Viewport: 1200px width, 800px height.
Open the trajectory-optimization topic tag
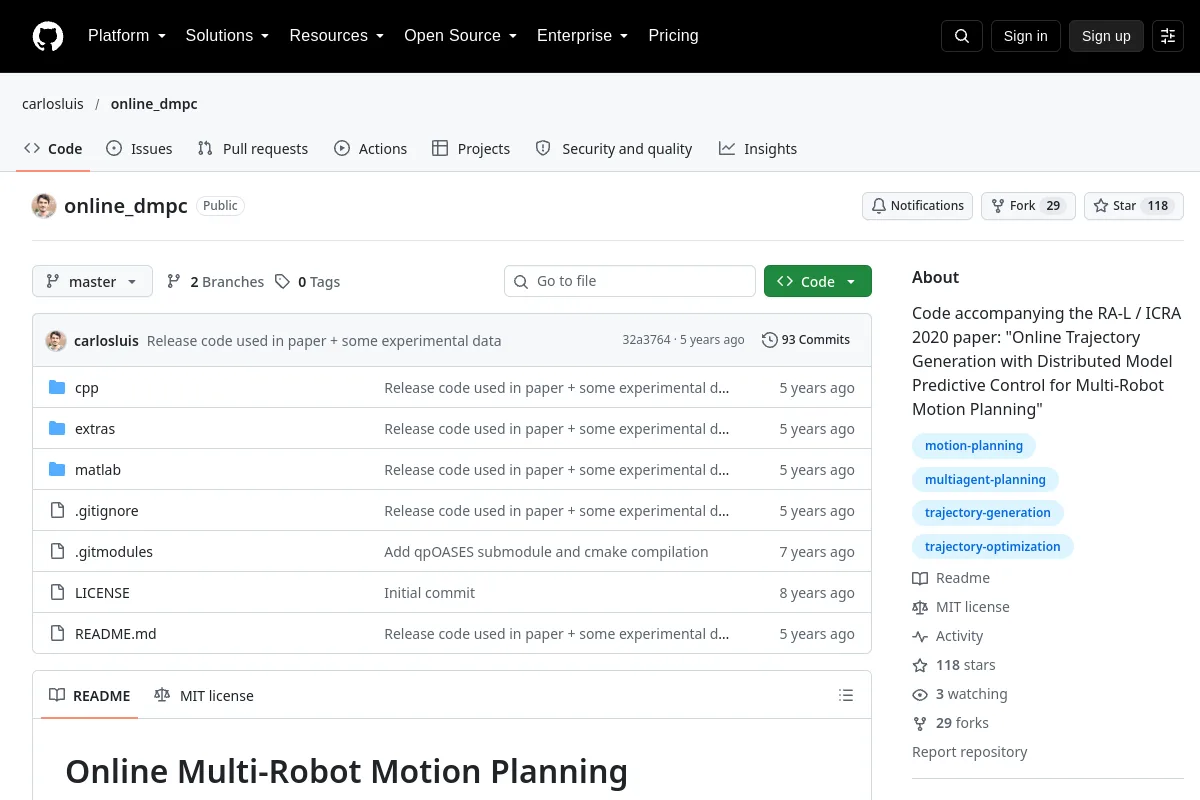click(993, 547)
